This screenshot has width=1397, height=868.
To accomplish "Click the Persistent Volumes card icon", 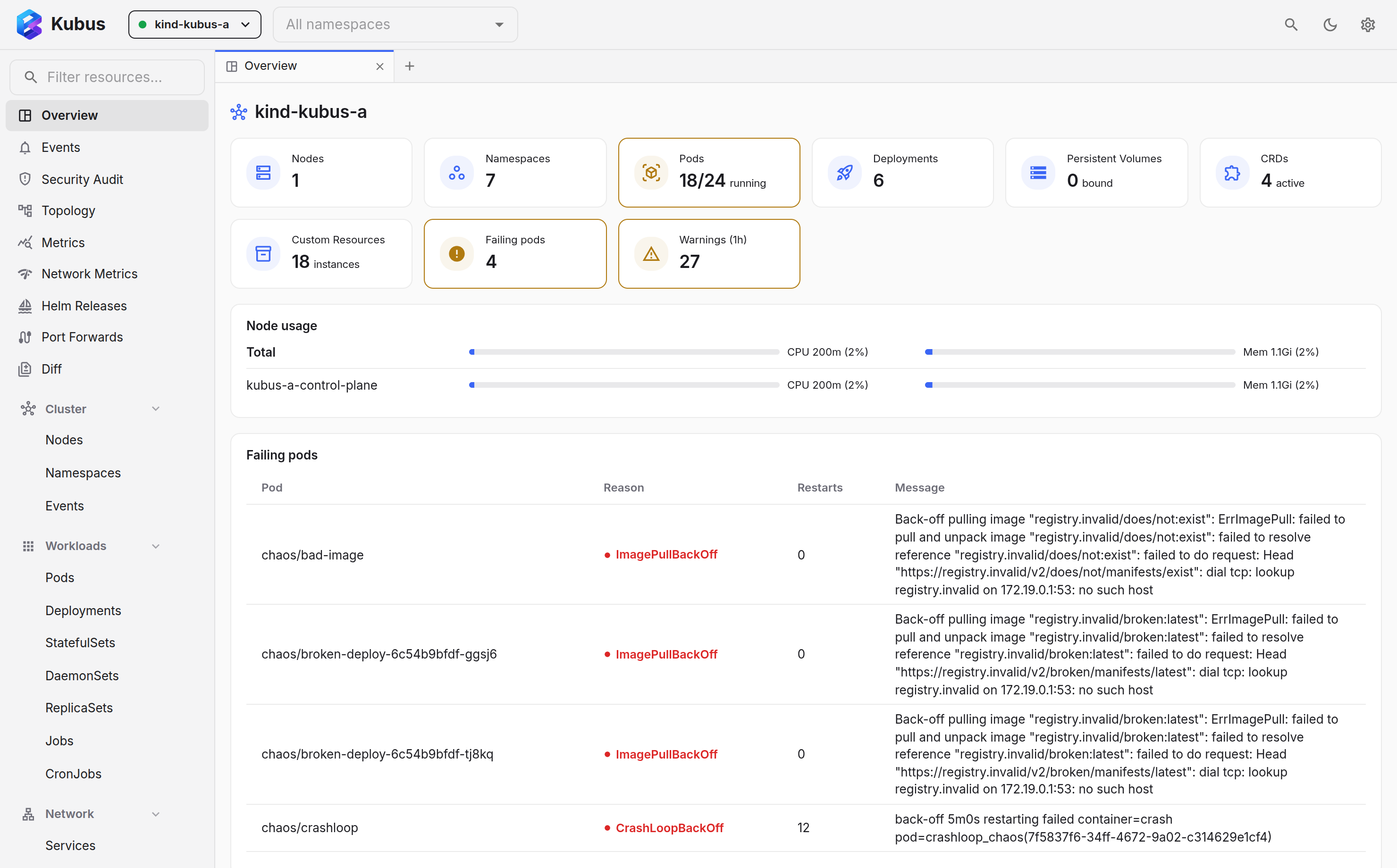I will click(1038, 172).
